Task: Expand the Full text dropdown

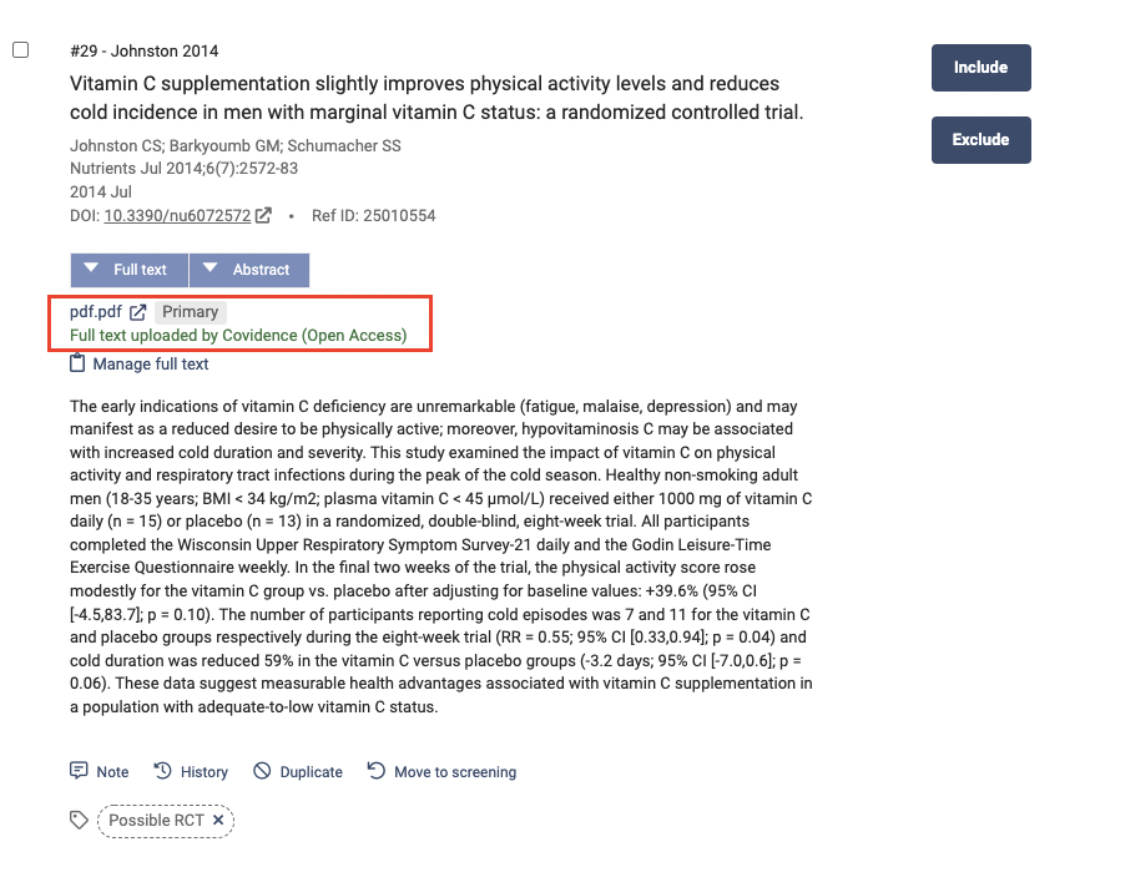Action: 129,270
